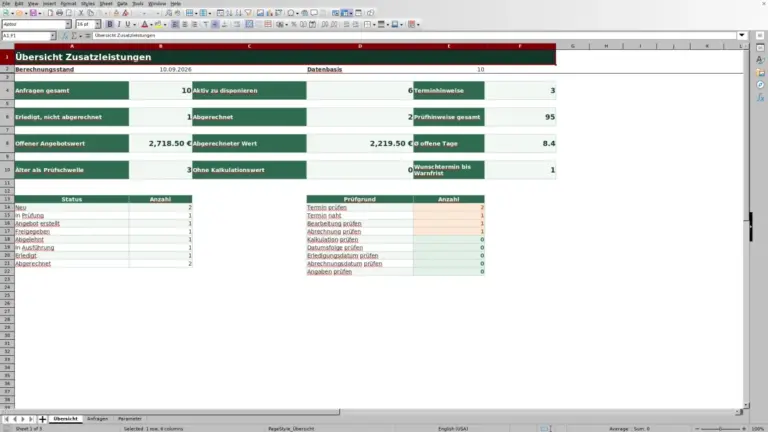Click PageStyle_Übersicht in status bar
This screenshot has width=768, height=432.
click(291, 429)
